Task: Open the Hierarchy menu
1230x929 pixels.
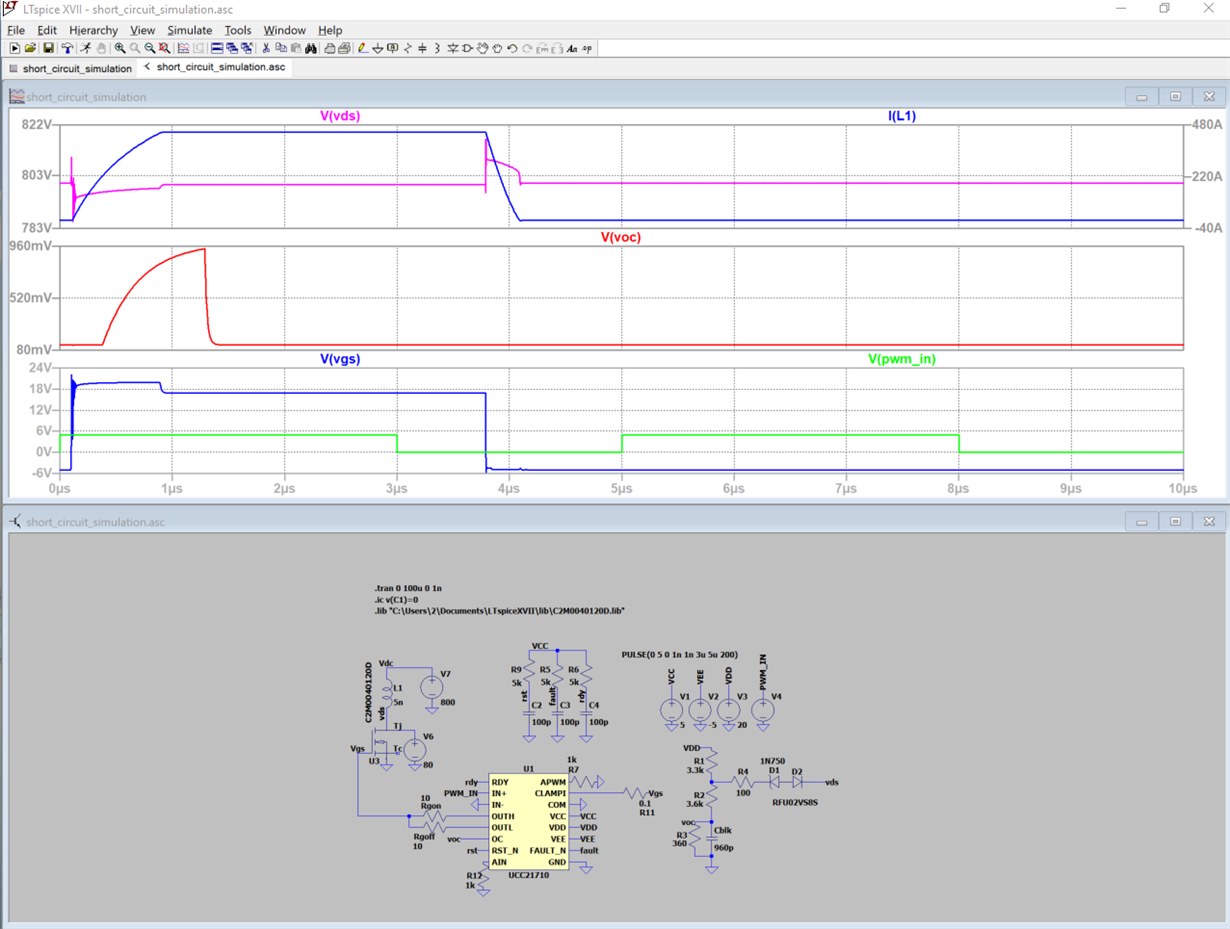Action: (93, 30)
